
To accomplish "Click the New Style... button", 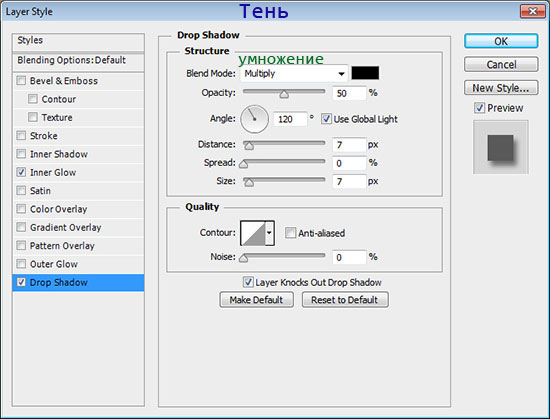I will (x=501, y=88).
